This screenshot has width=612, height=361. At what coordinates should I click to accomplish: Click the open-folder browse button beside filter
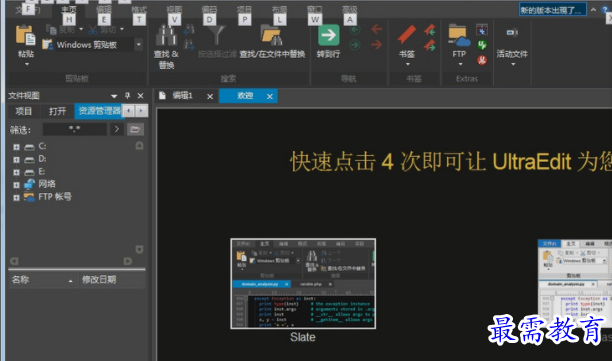[135, 129]
